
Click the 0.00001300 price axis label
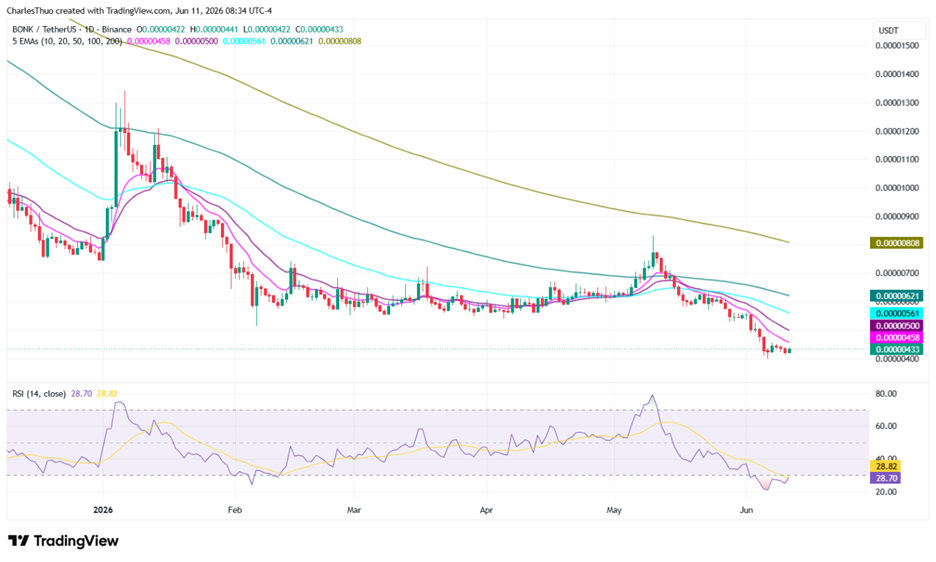(x=897, y=103)
